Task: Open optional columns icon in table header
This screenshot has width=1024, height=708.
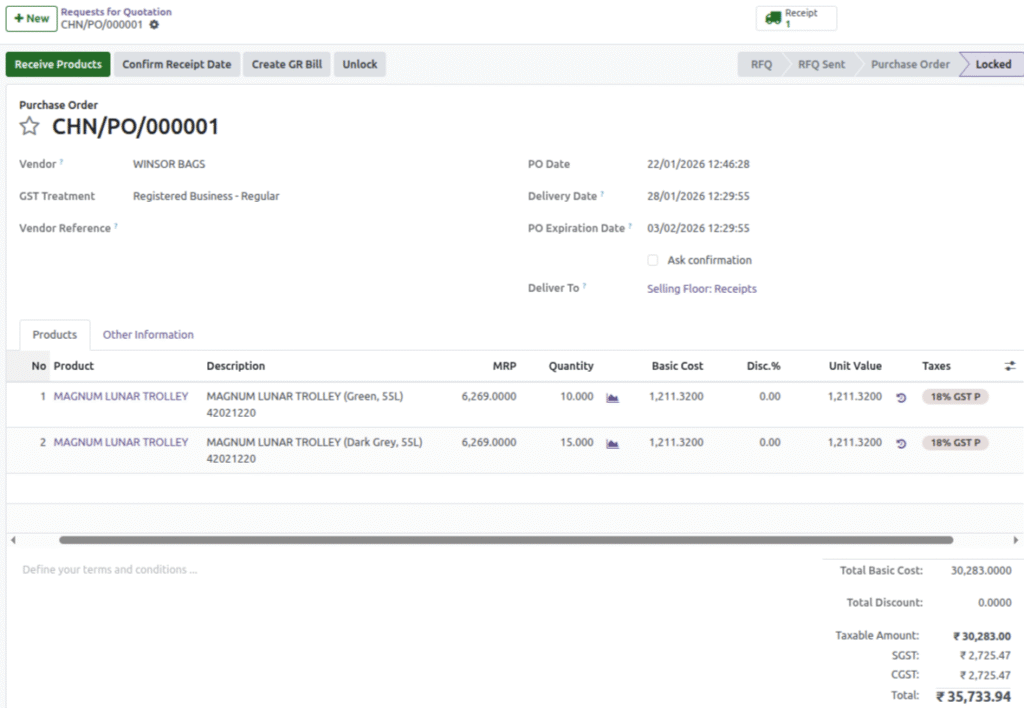Action: 1011,366
